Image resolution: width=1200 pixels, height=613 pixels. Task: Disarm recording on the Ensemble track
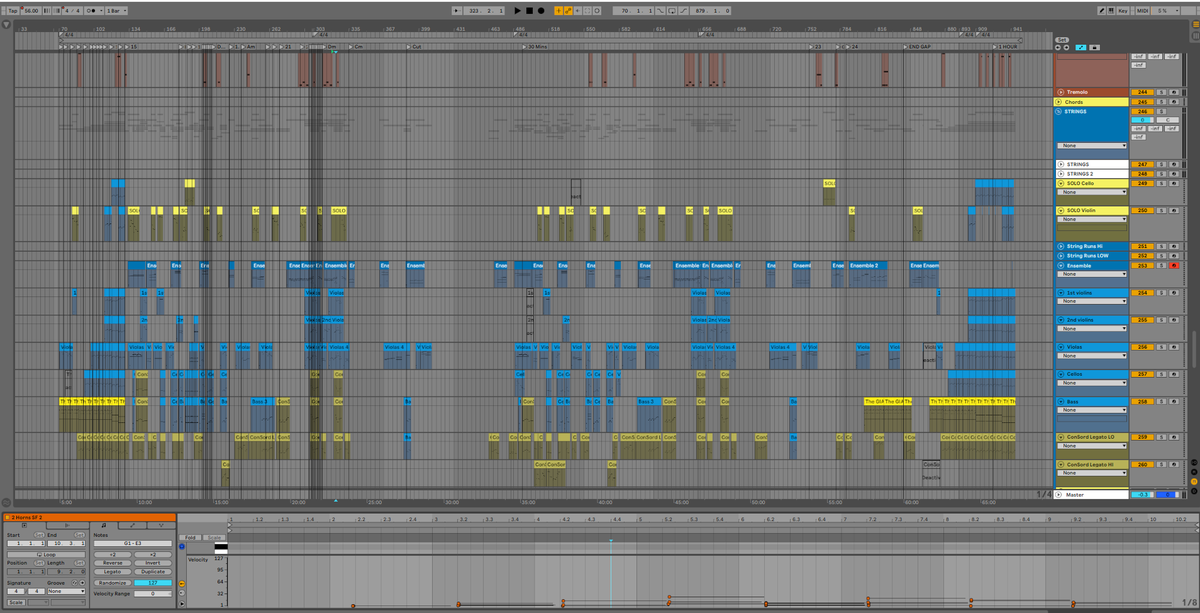[x=1175, y=265]
